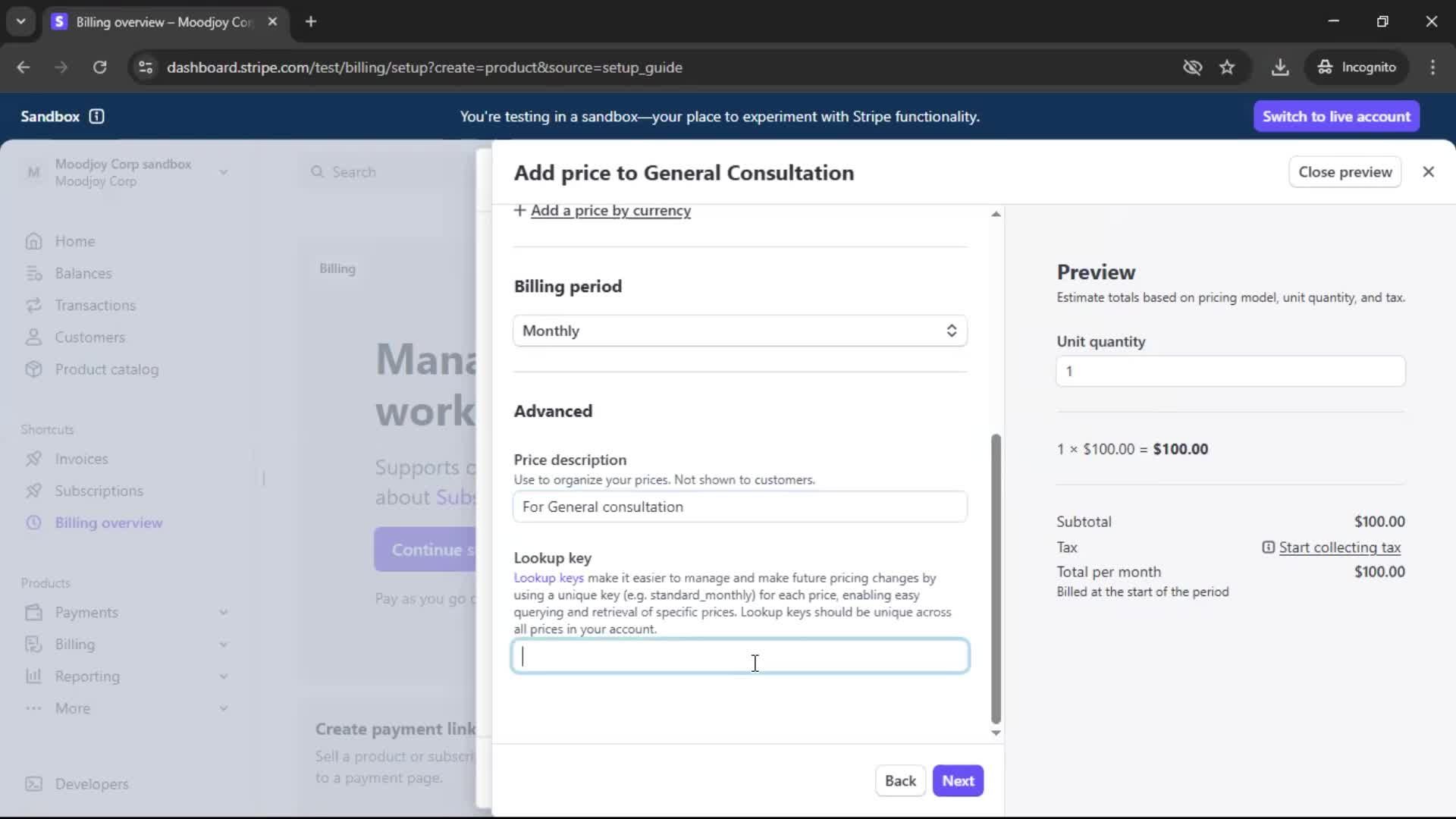1456x819 pixels.
Task: Click the Customers sidebar icon
Action: [x=33, y=337]
